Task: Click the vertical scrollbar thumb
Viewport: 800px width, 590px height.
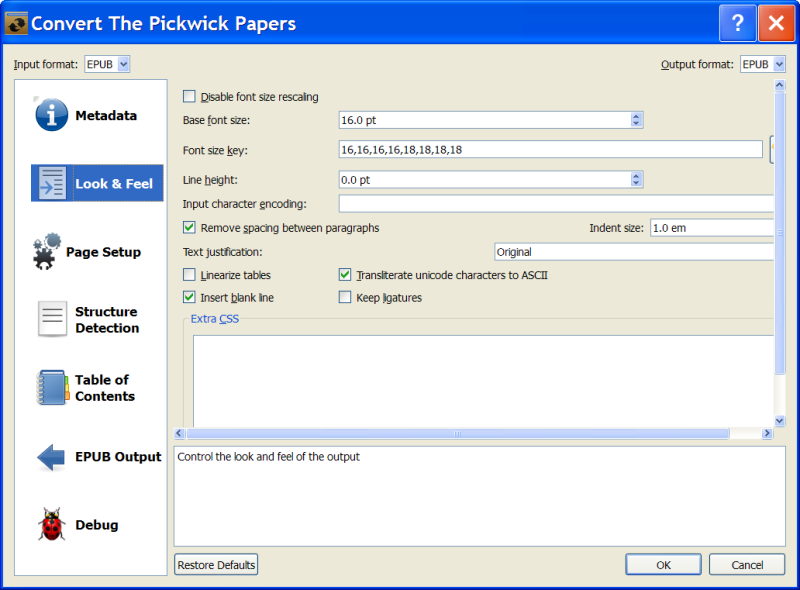Action: click(779, 232)
